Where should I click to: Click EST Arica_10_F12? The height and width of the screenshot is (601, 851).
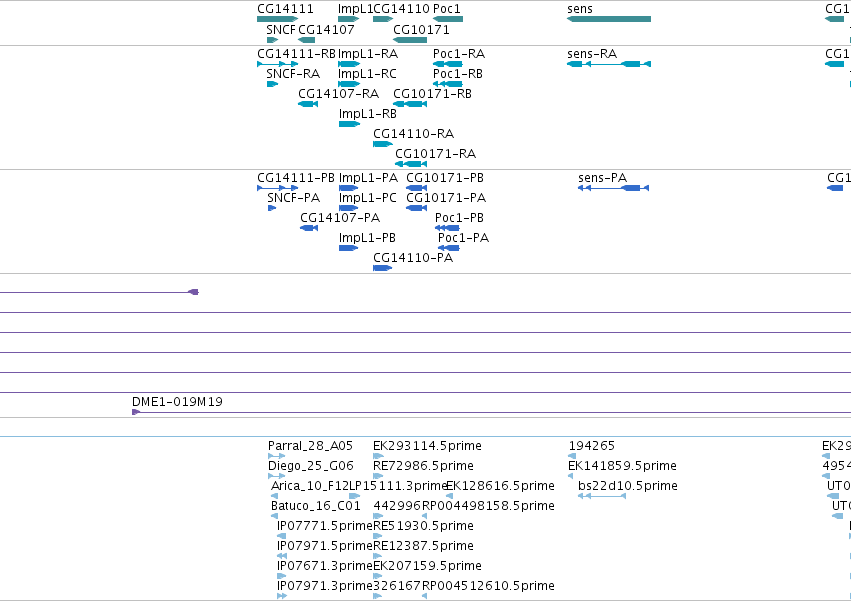click(275, 497)
